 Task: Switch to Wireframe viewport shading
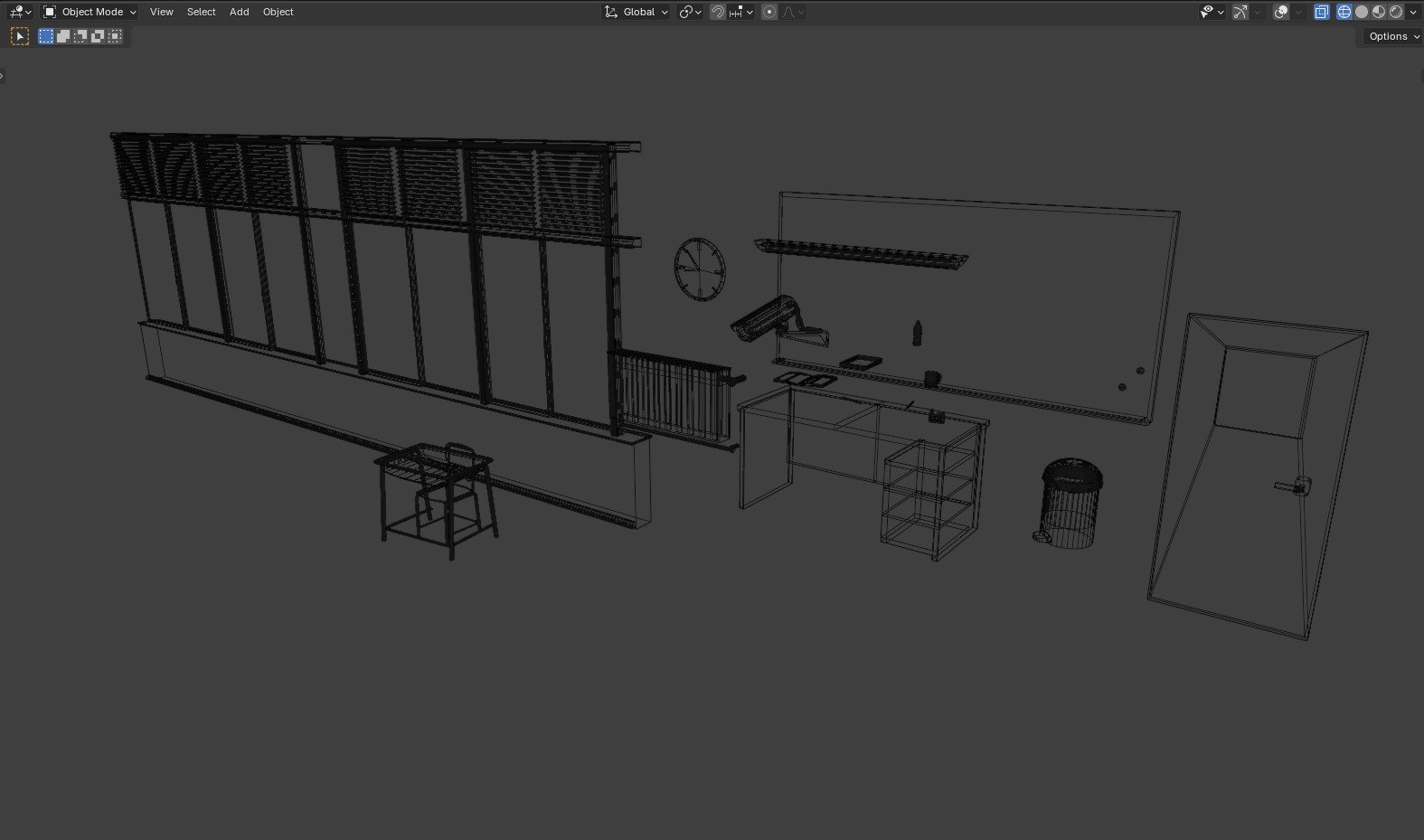click(1344, 12)
